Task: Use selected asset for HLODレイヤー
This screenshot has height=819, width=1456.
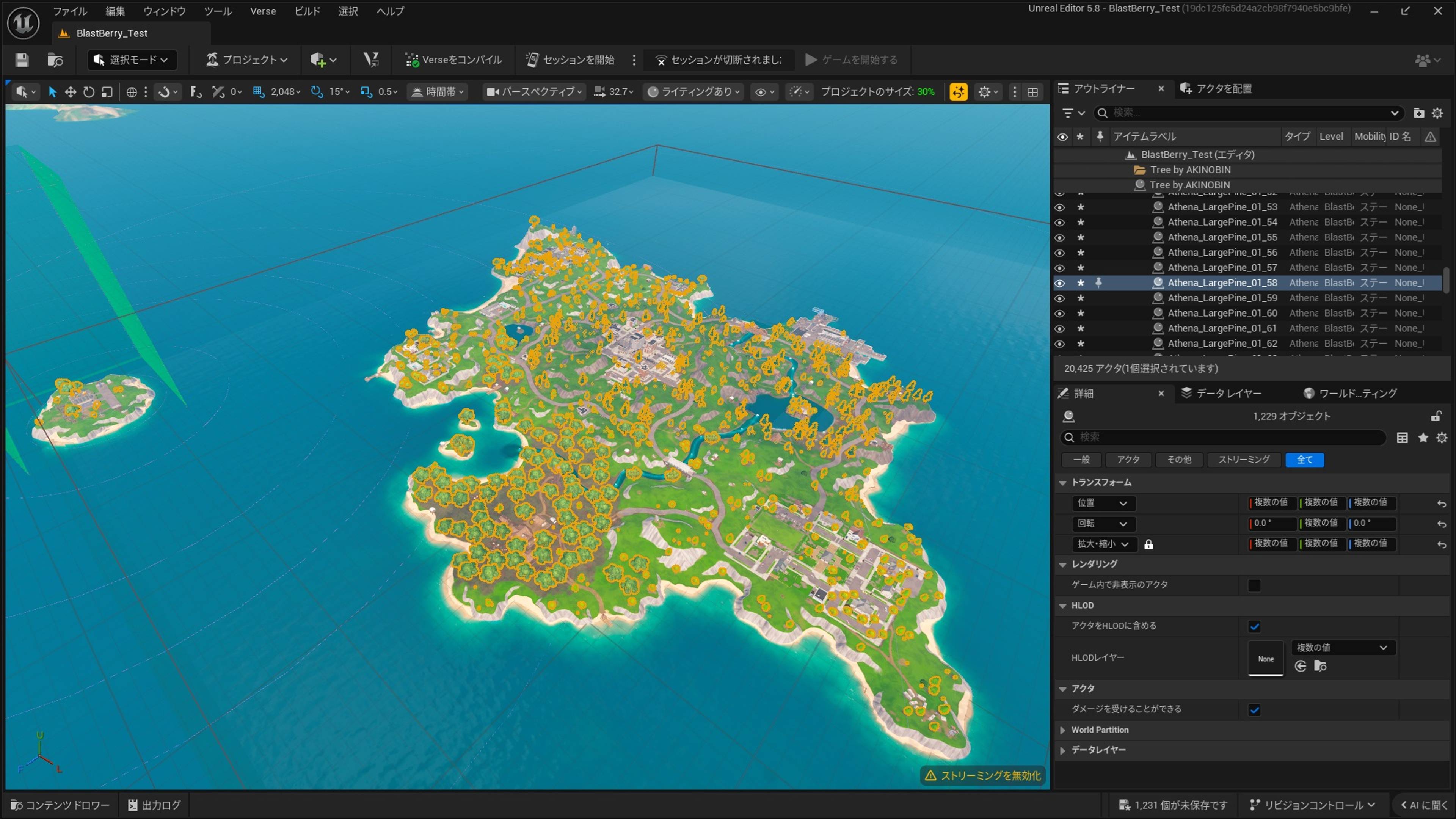Action: [1301, 666]
